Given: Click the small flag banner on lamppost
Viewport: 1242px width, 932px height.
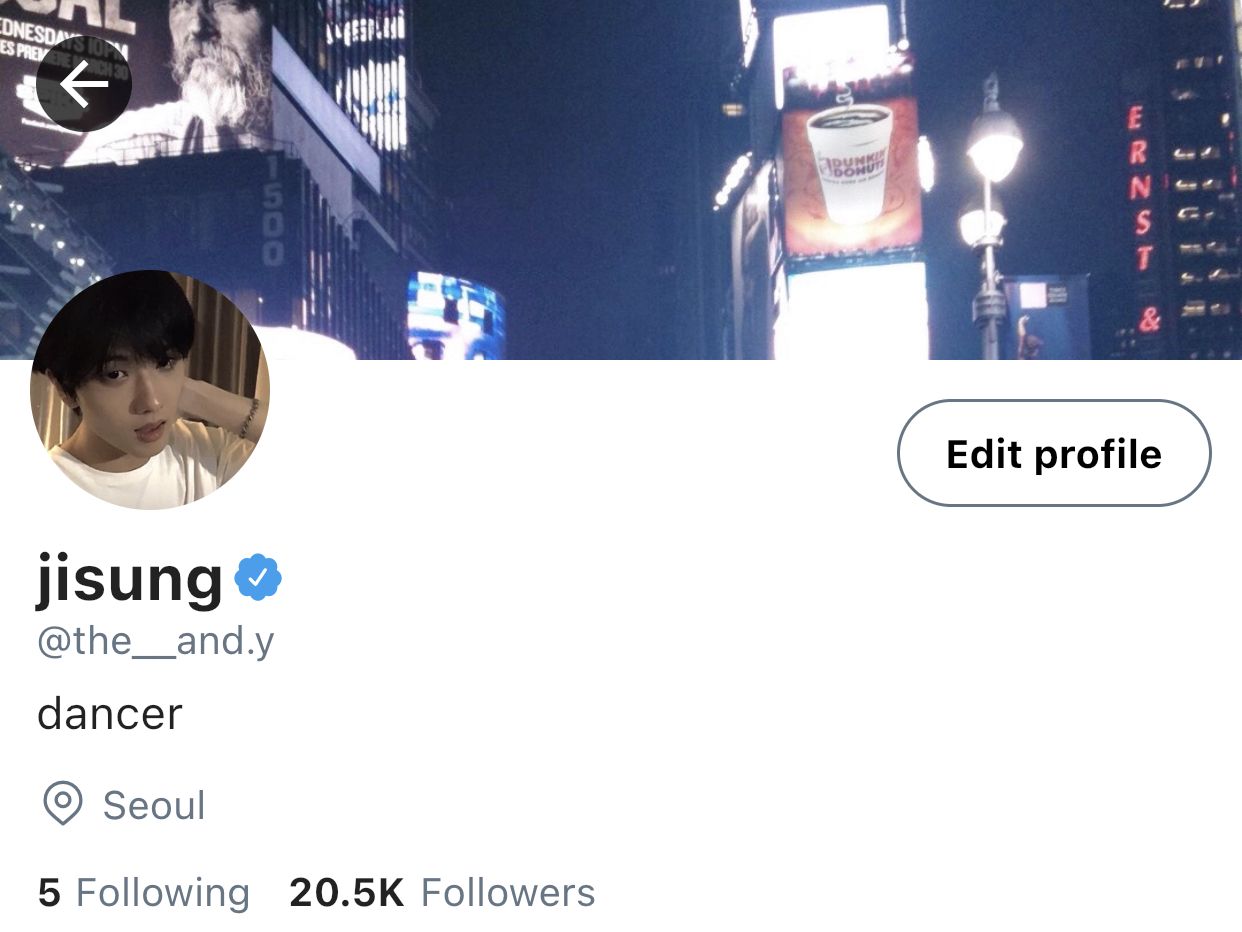Looking at the screenshot, I should [x=1044, y=317].
